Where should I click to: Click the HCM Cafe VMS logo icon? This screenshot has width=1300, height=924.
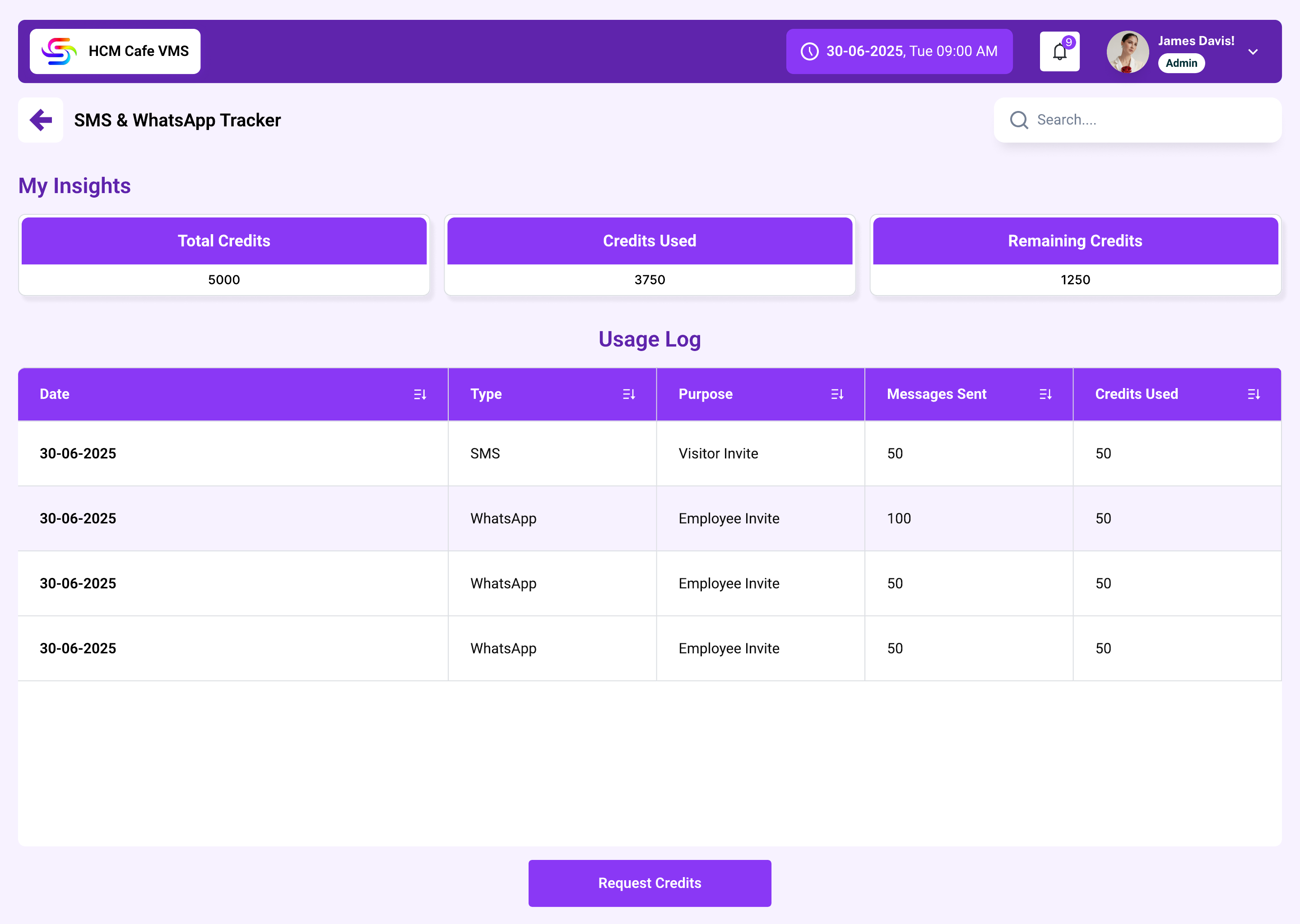point(59,51)
